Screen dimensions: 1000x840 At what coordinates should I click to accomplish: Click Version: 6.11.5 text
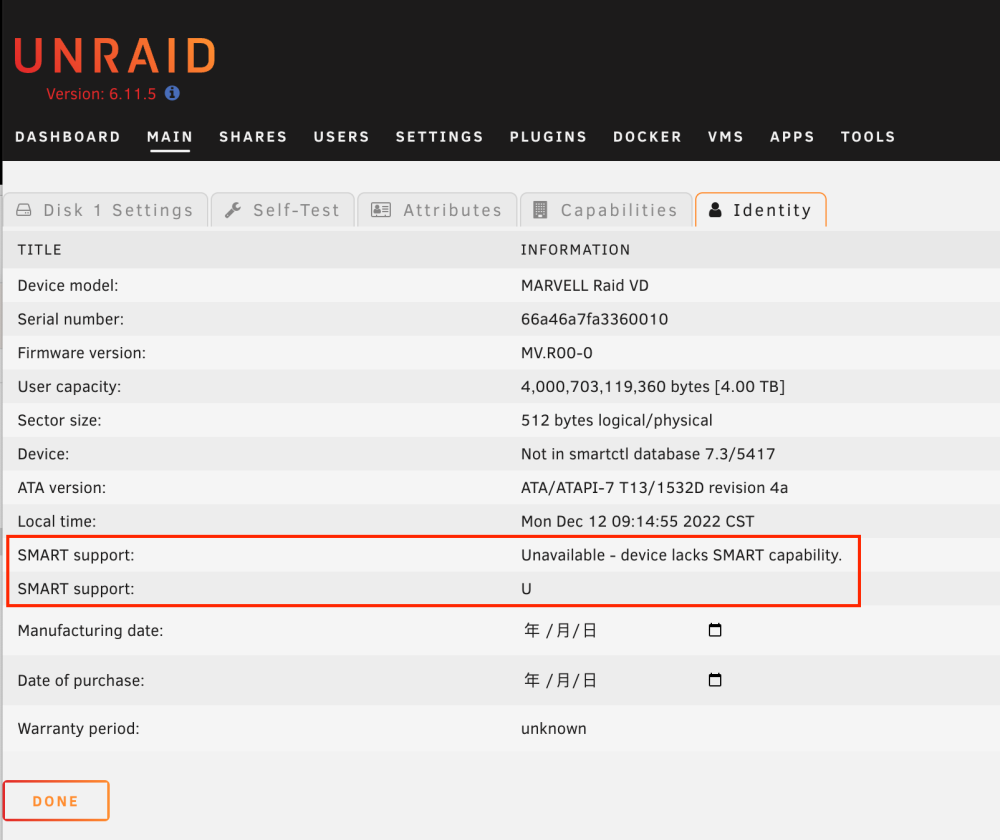pos(101,94)
